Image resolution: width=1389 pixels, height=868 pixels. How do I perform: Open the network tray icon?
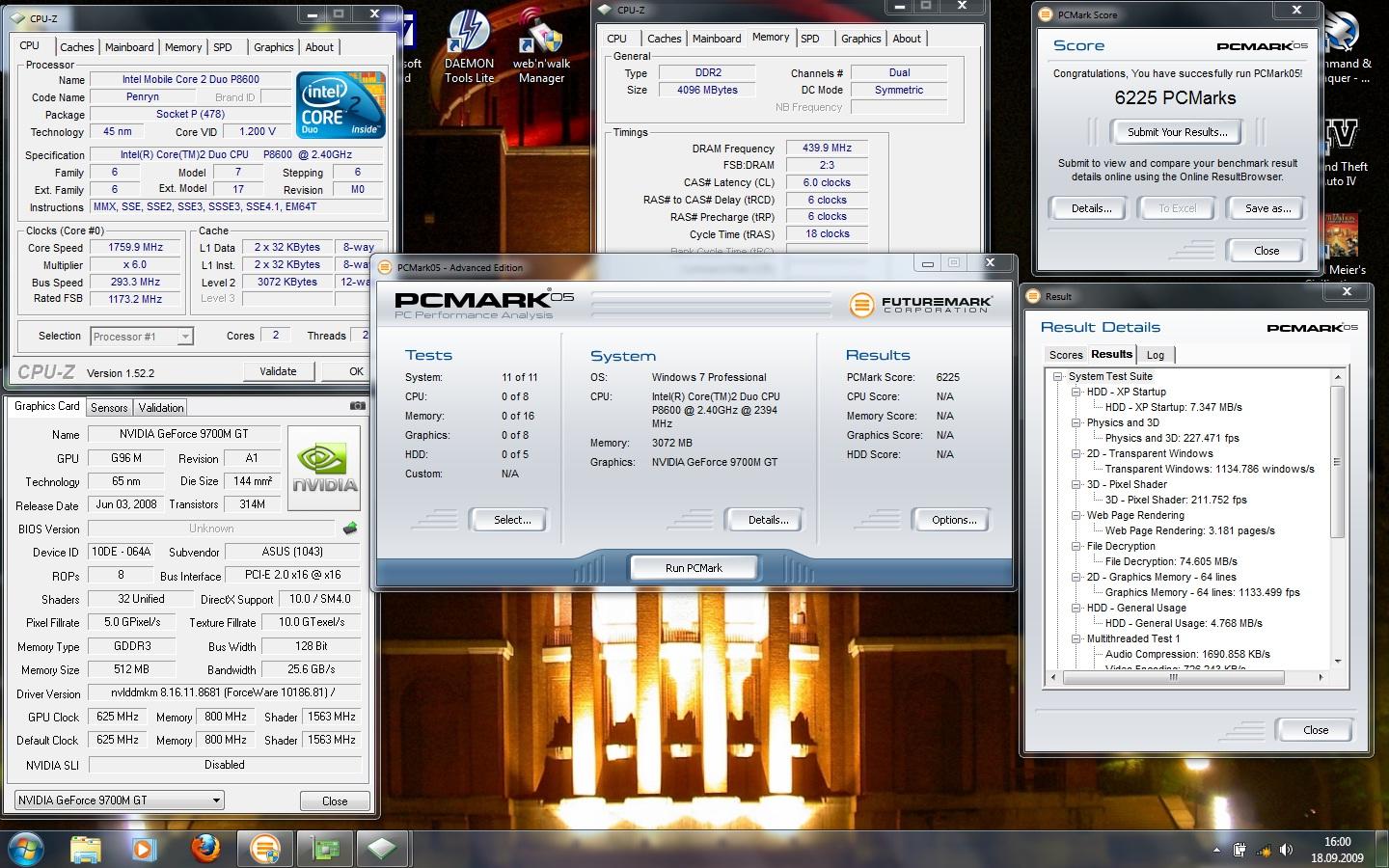point(1264,850)
